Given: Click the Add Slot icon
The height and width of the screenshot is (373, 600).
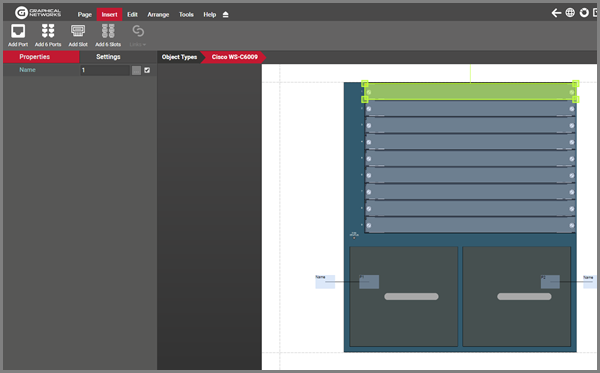Looking at the screenshot, I should (78, 31).
